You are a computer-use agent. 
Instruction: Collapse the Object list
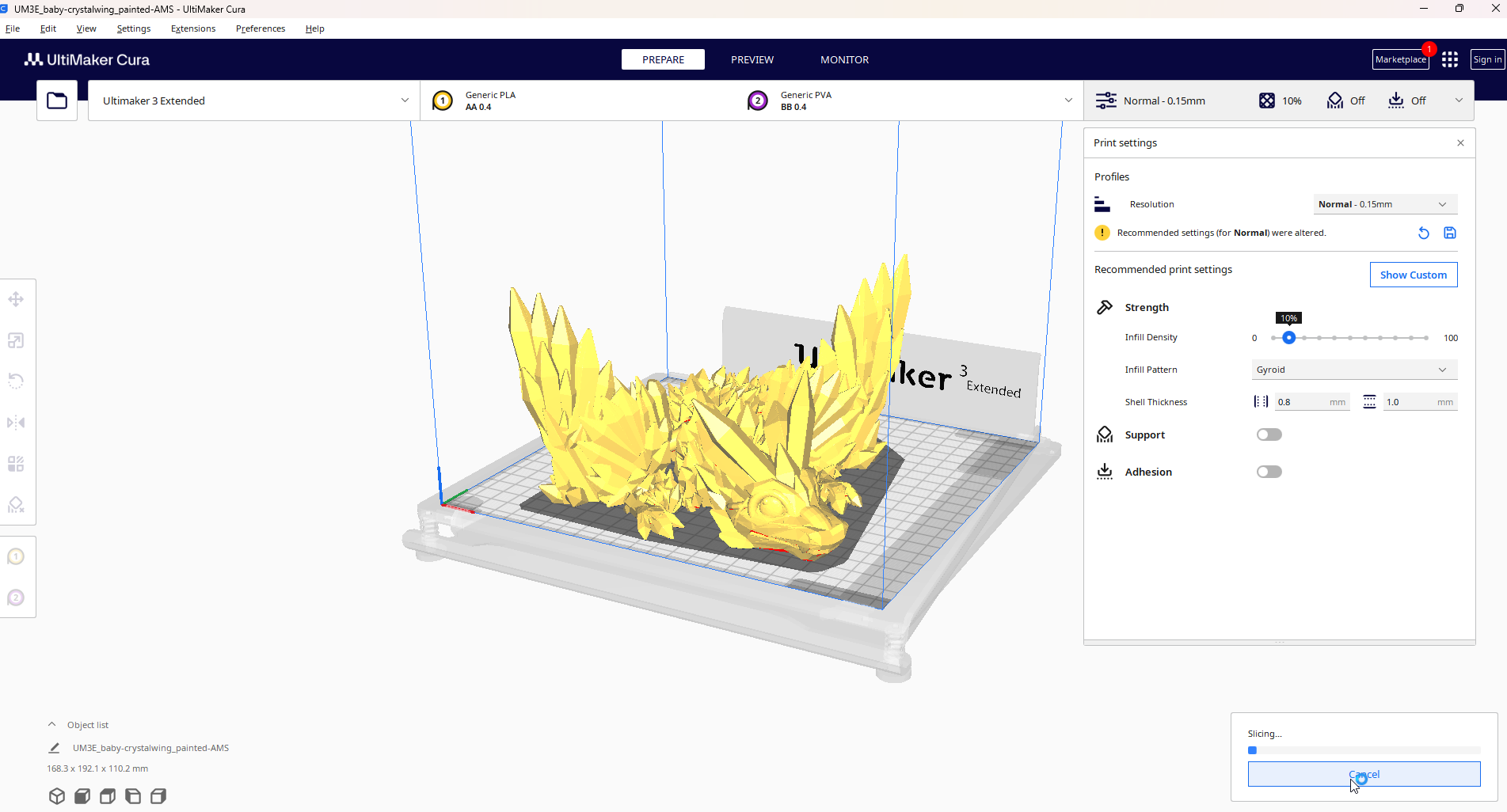pos(52,723)
